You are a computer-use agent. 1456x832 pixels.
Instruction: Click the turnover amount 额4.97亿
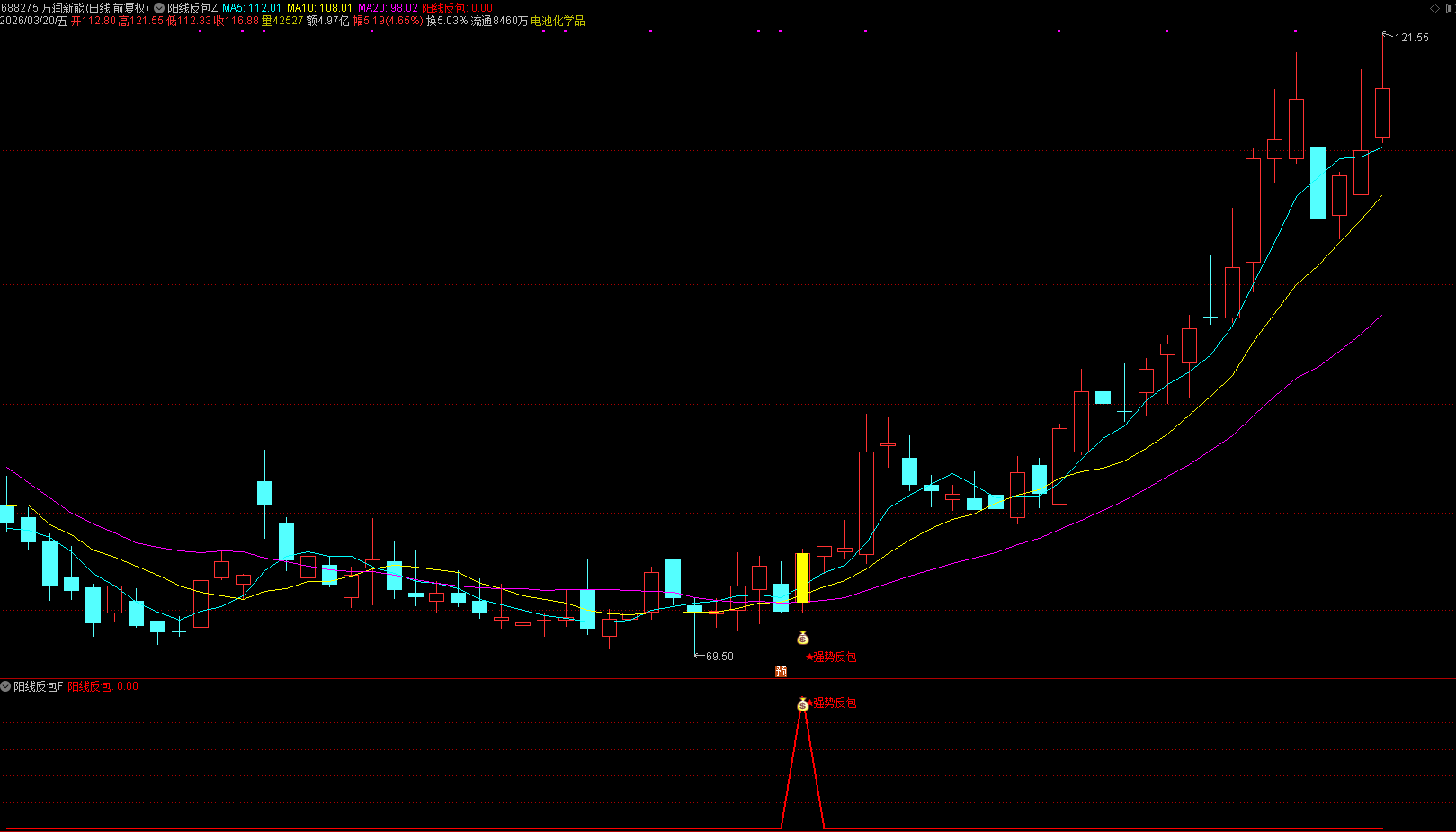[328, 21]
